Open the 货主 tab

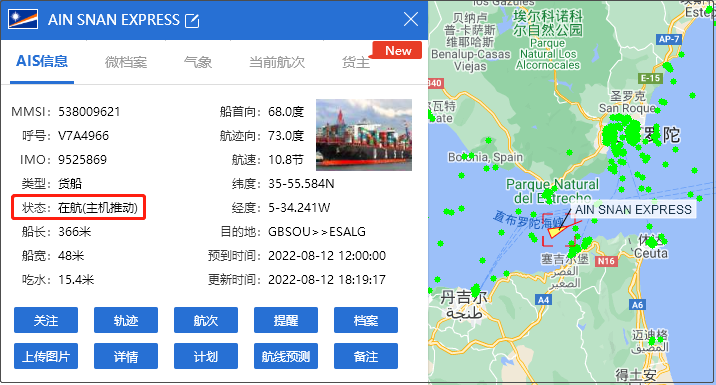tap(356, 63)
